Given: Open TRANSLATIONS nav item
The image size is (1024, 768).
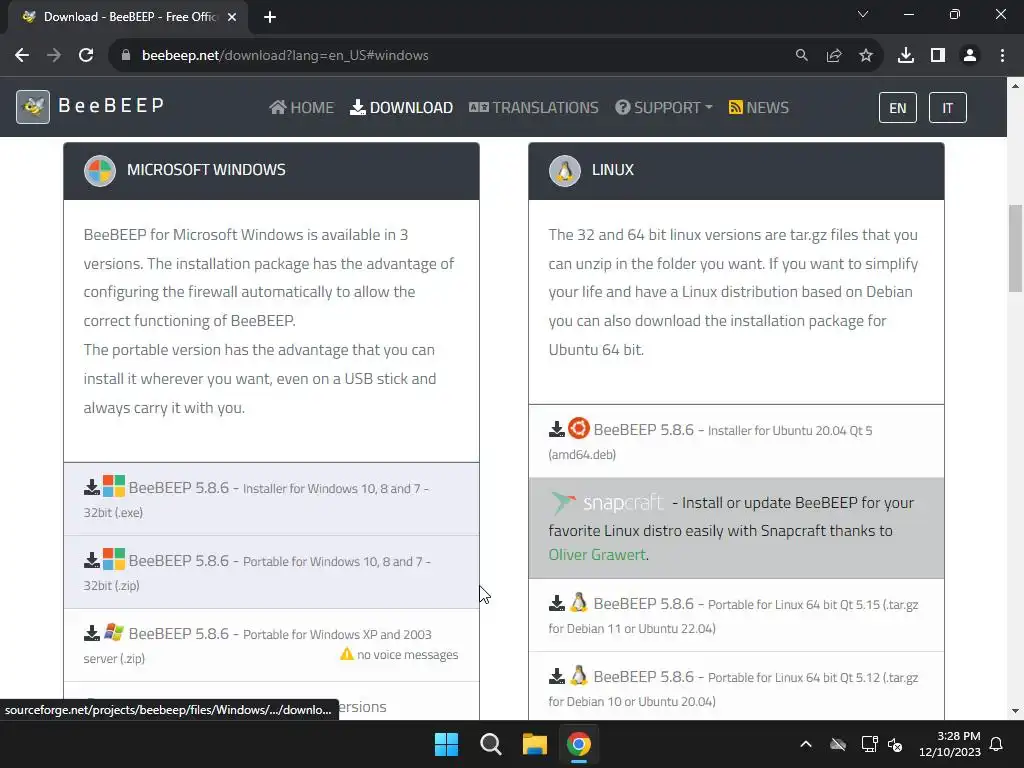Looking at the screenshot, I should pyautogui.click(x=534, y=108).
